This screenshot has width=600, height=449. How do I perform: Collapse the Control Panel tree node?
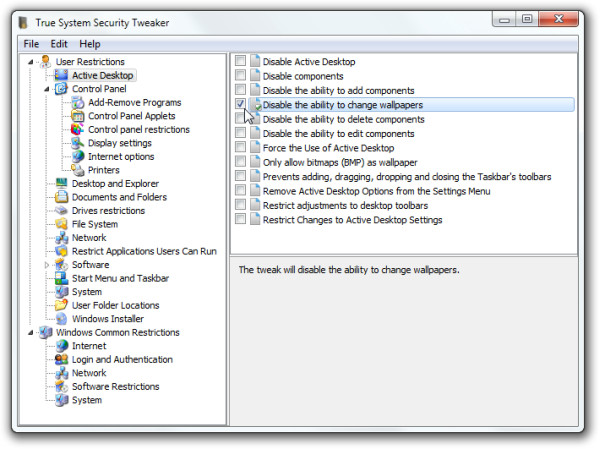coord(47,89)
